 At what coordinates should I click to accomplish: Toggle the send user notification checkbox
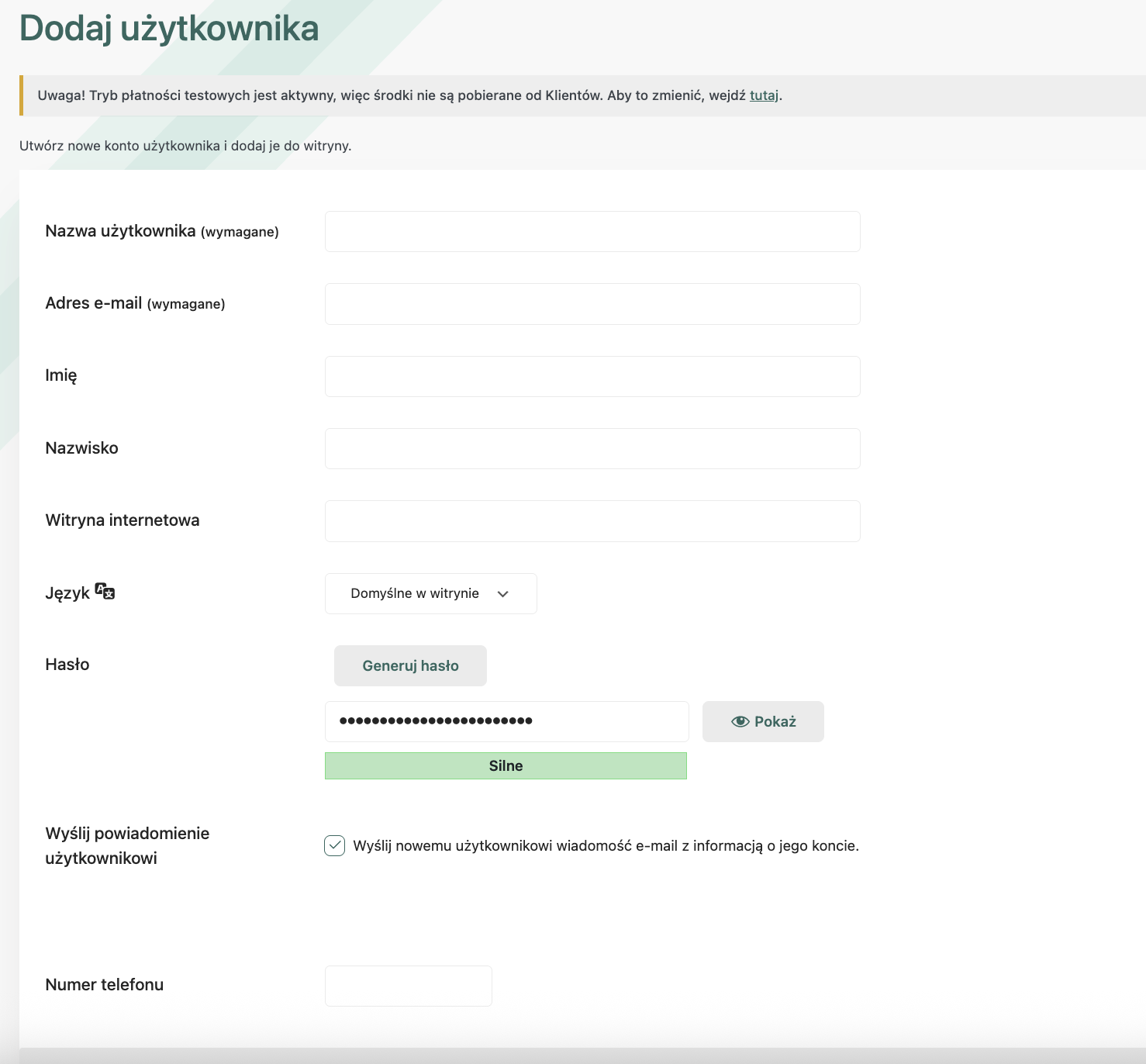[334, 845]
